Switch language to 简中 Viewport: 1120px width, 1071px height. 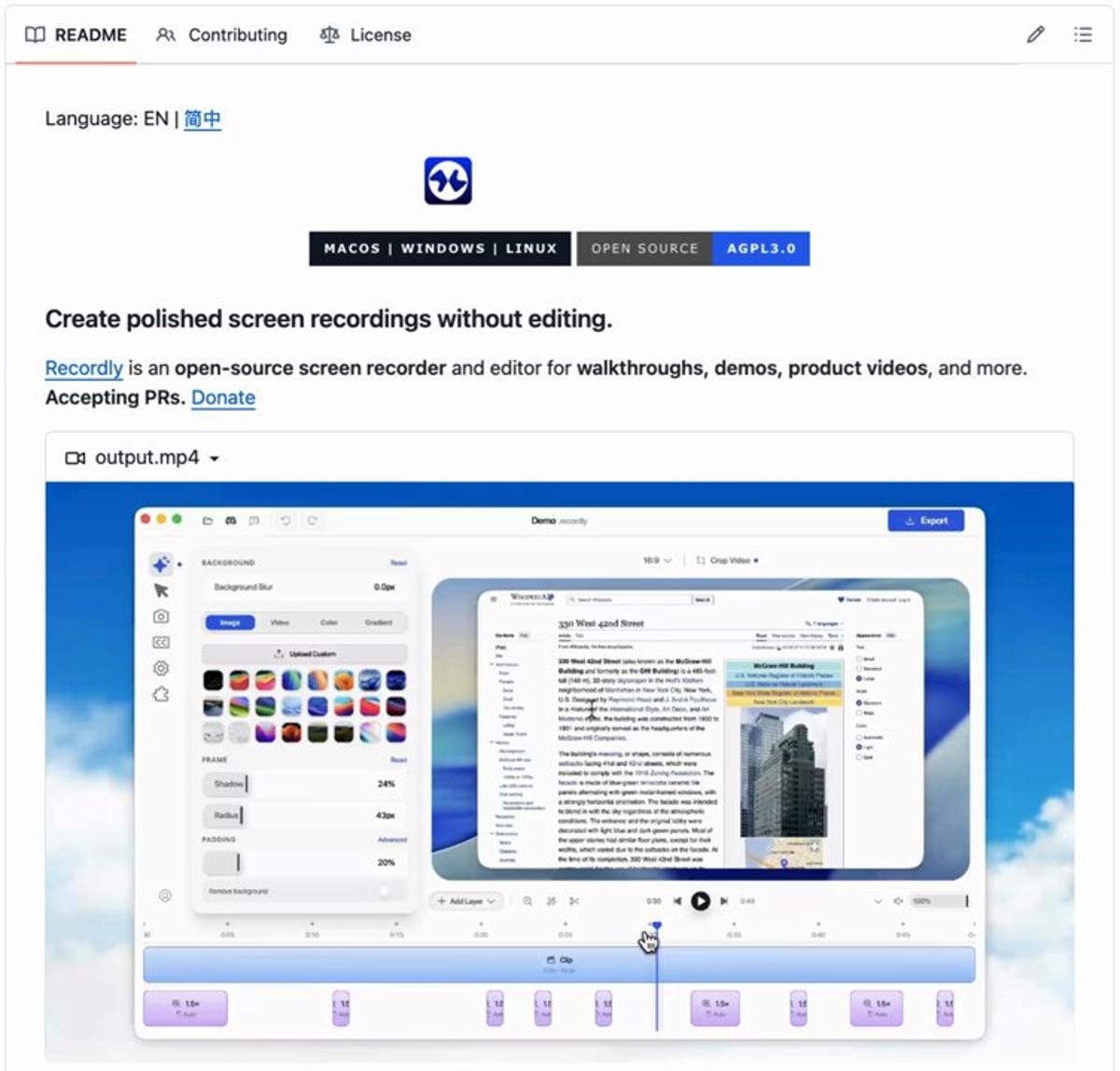point(203,118)
